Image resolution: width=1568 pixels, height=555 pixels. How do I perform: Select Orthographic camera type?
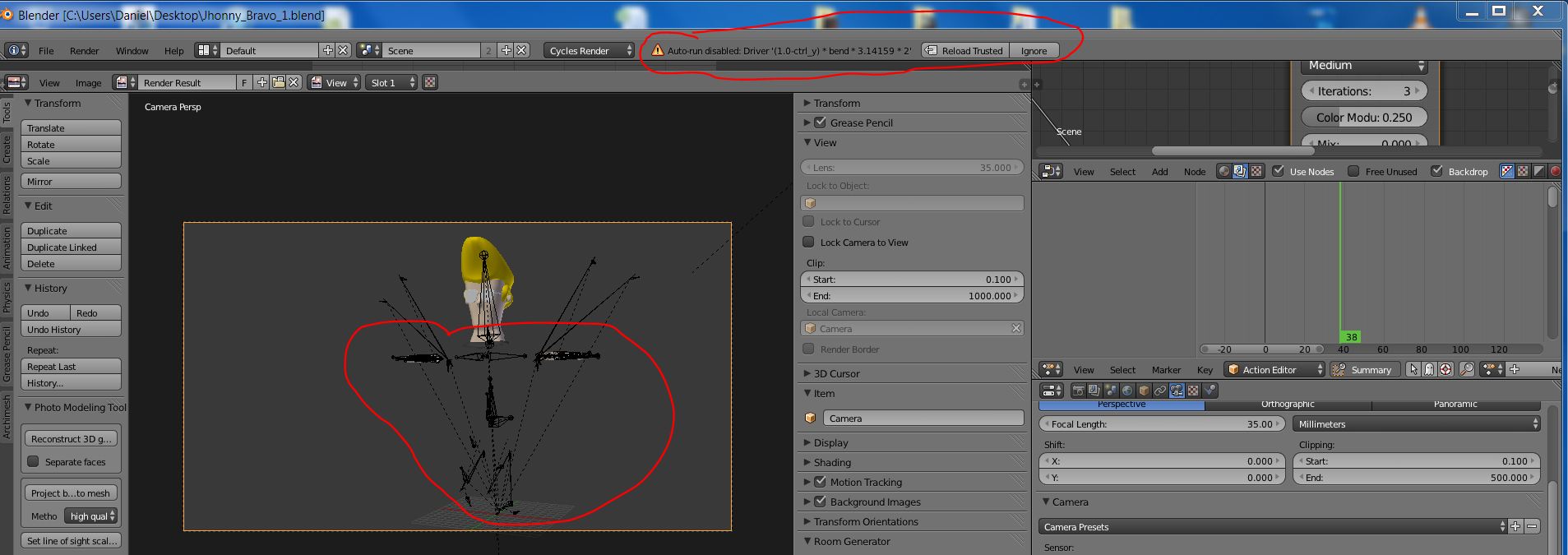tap(1288, 404)
